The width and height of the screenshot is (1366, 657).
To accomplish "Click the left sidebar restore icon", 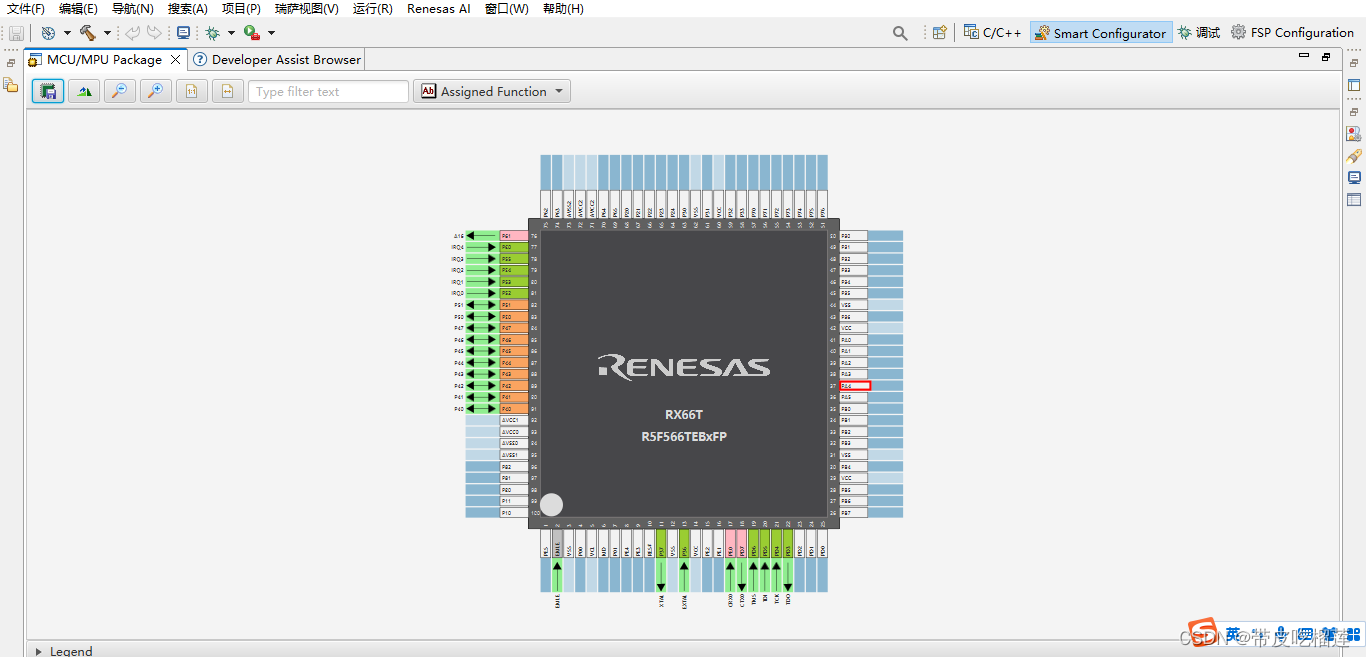I will 11,62.
